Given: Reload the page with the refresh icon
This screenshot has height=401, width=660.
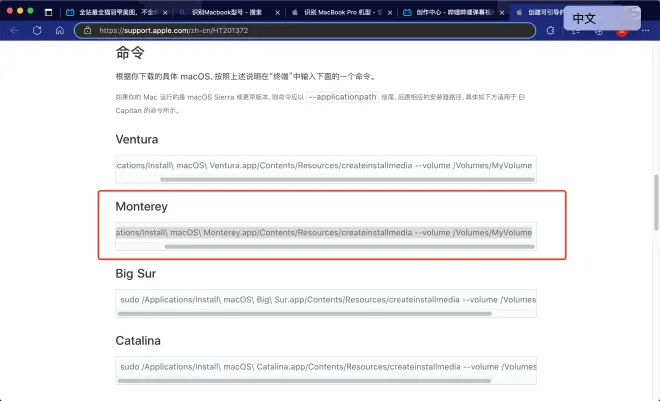Looking at the screenshot, I should pos(37,30).
